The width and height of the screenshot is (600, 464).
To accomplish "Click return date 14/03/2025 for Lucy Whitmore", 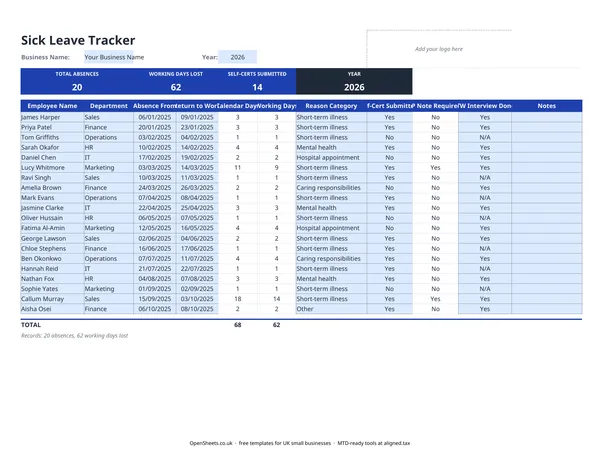I will [x=197, y=167].
